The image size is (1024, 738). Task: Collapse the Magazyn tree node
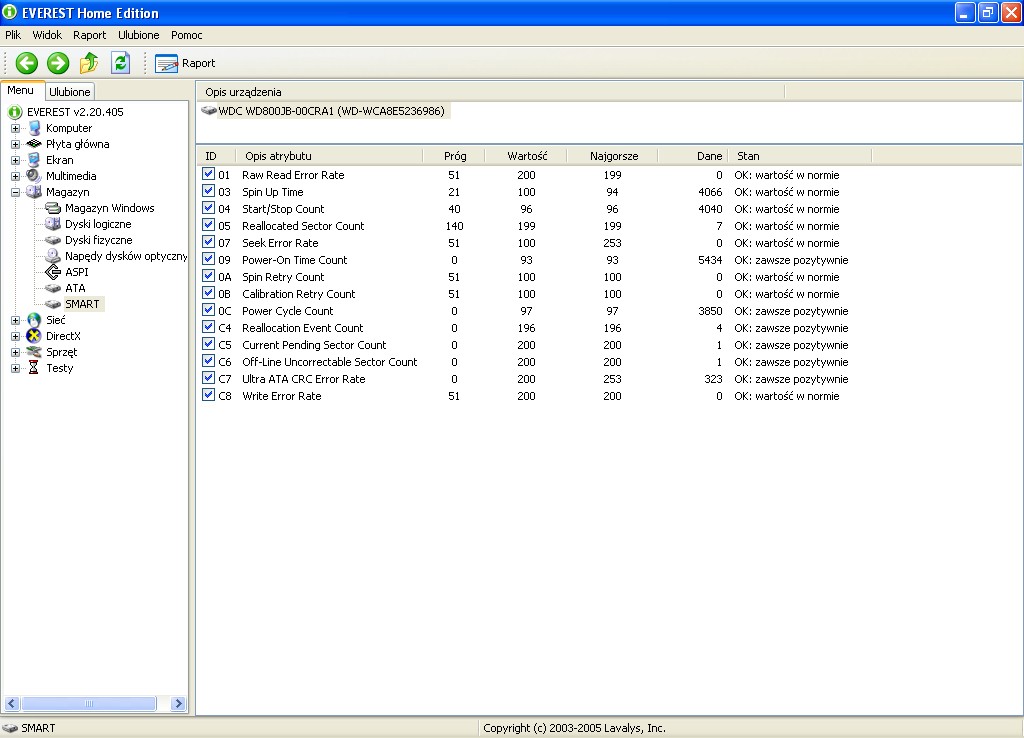tap(16, 192)
